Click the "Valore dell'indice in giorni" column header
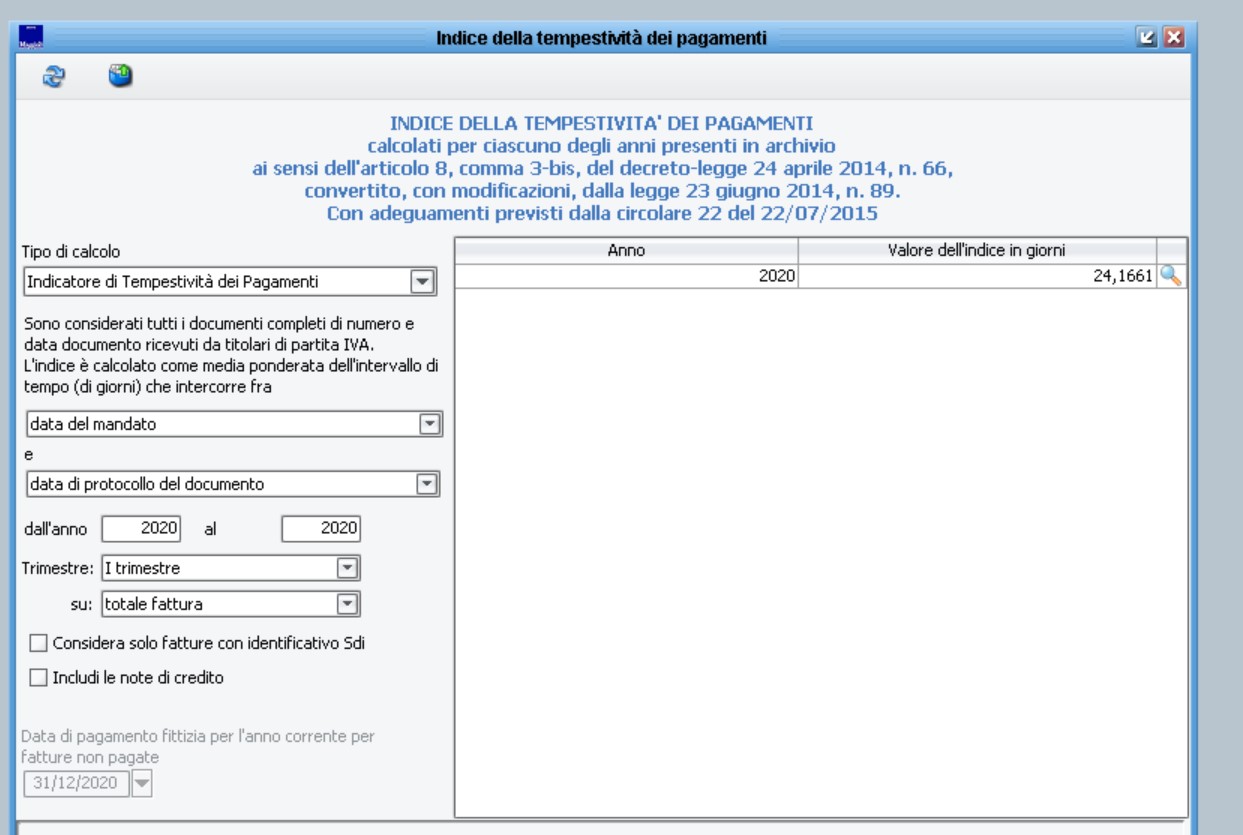 (976, 250)
